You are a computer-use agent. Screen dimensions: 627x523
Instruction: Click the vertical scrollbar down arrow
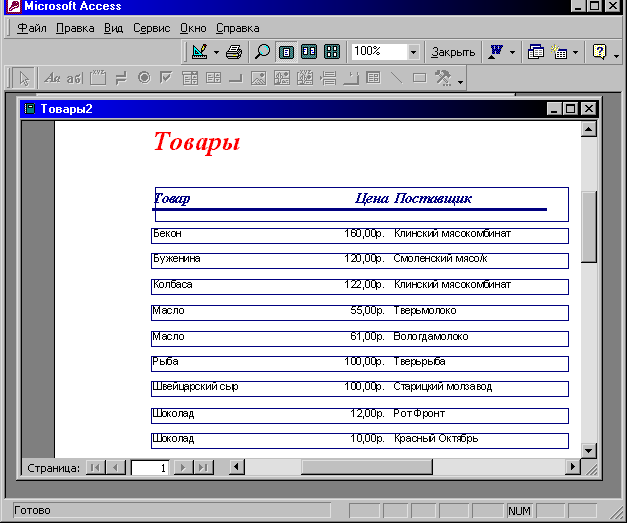[588, 451]
